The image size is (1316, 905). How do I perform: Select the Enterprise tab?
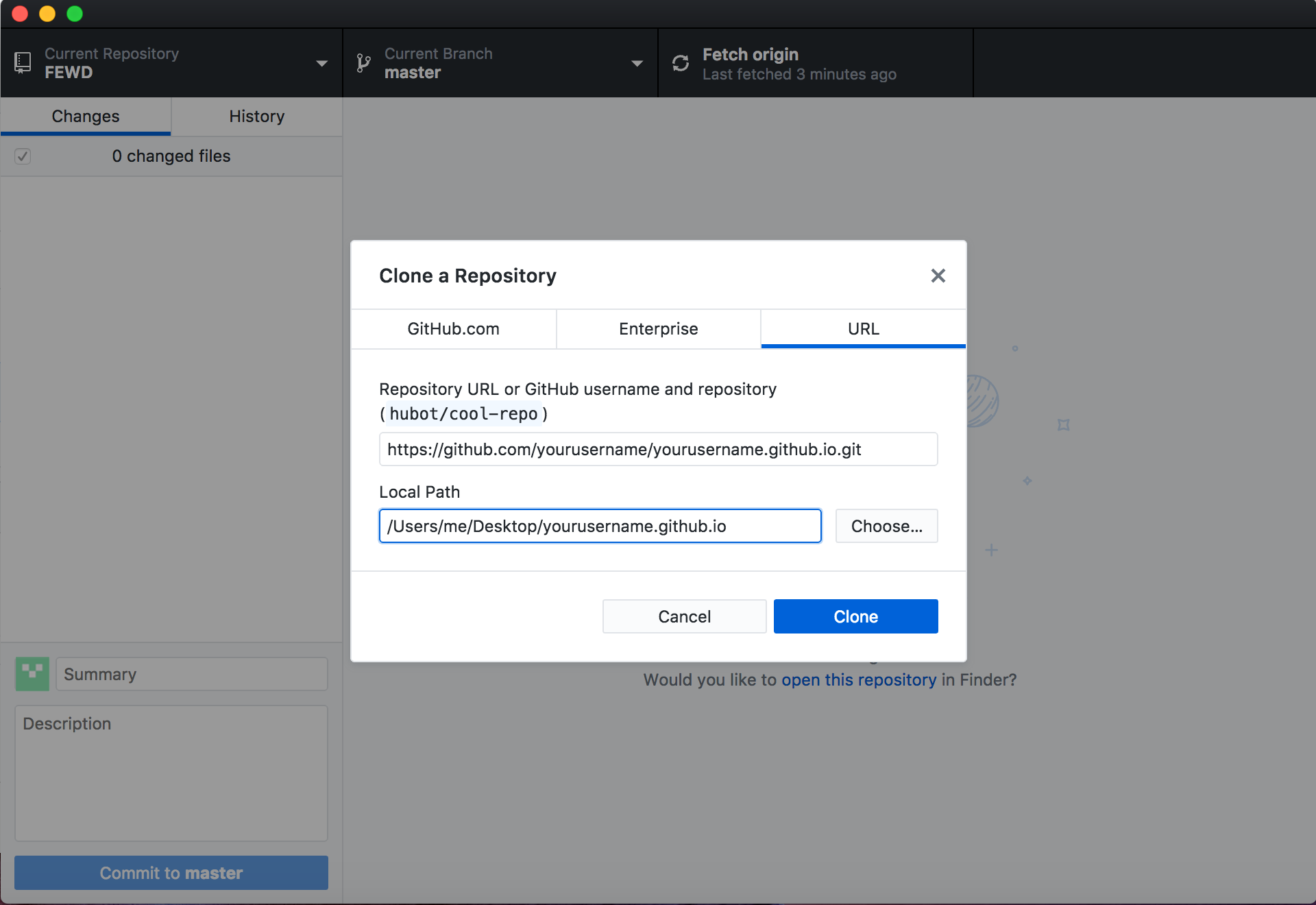(657, 328)
